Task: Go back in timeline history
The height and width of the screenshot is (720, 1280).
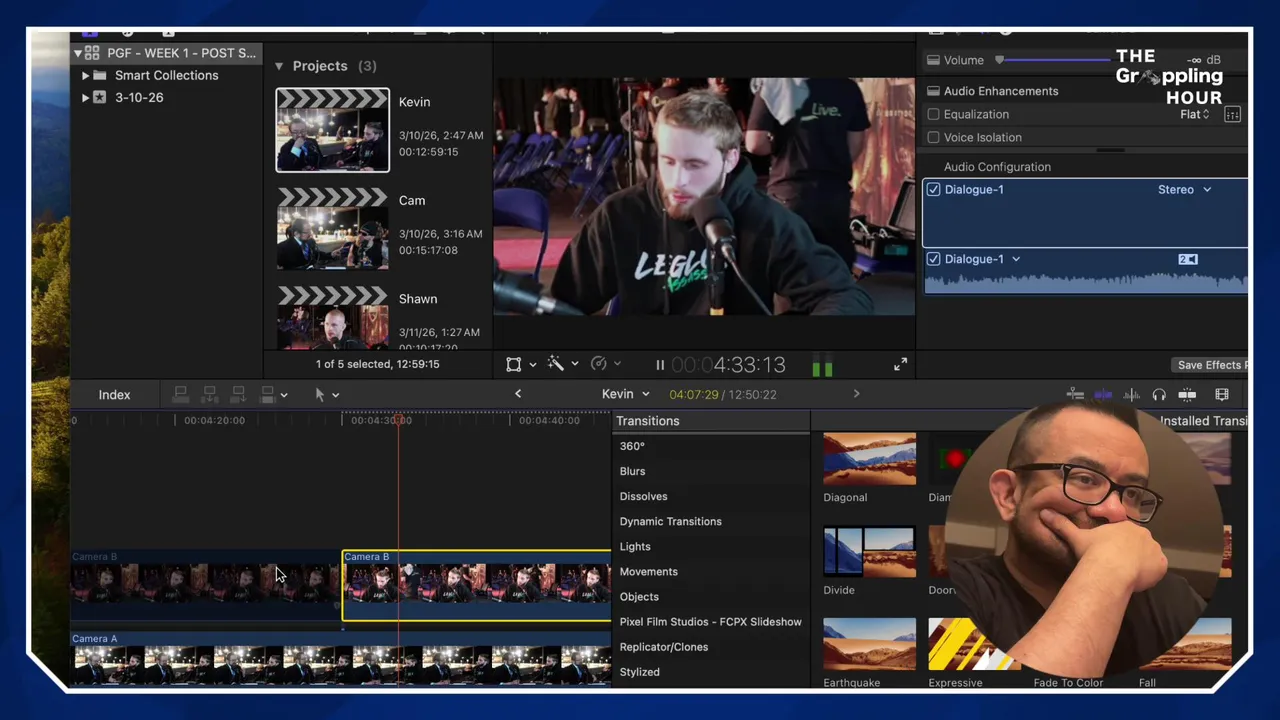Action: click(x=518, y=394)
